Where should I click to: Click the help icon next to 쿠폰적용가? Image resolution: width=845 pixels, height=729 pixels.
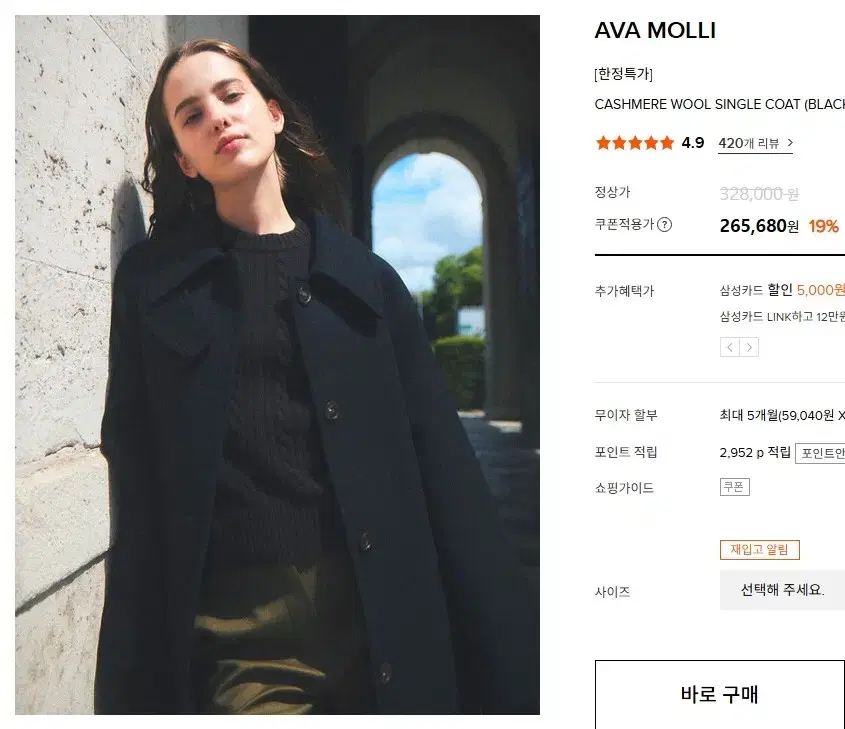point(664,225)
